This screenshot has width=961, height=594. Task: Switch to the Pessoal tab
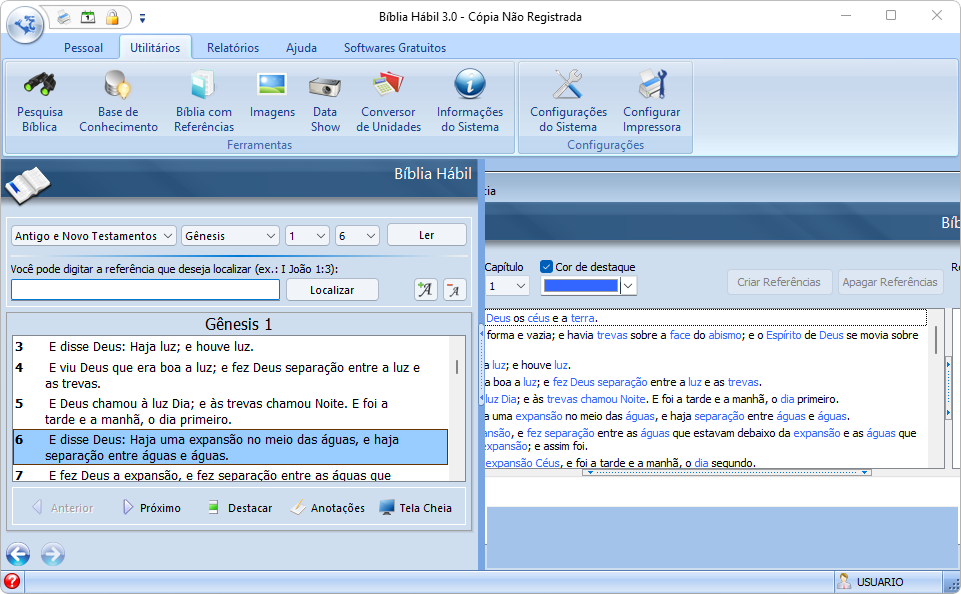(x=83, y=48)
